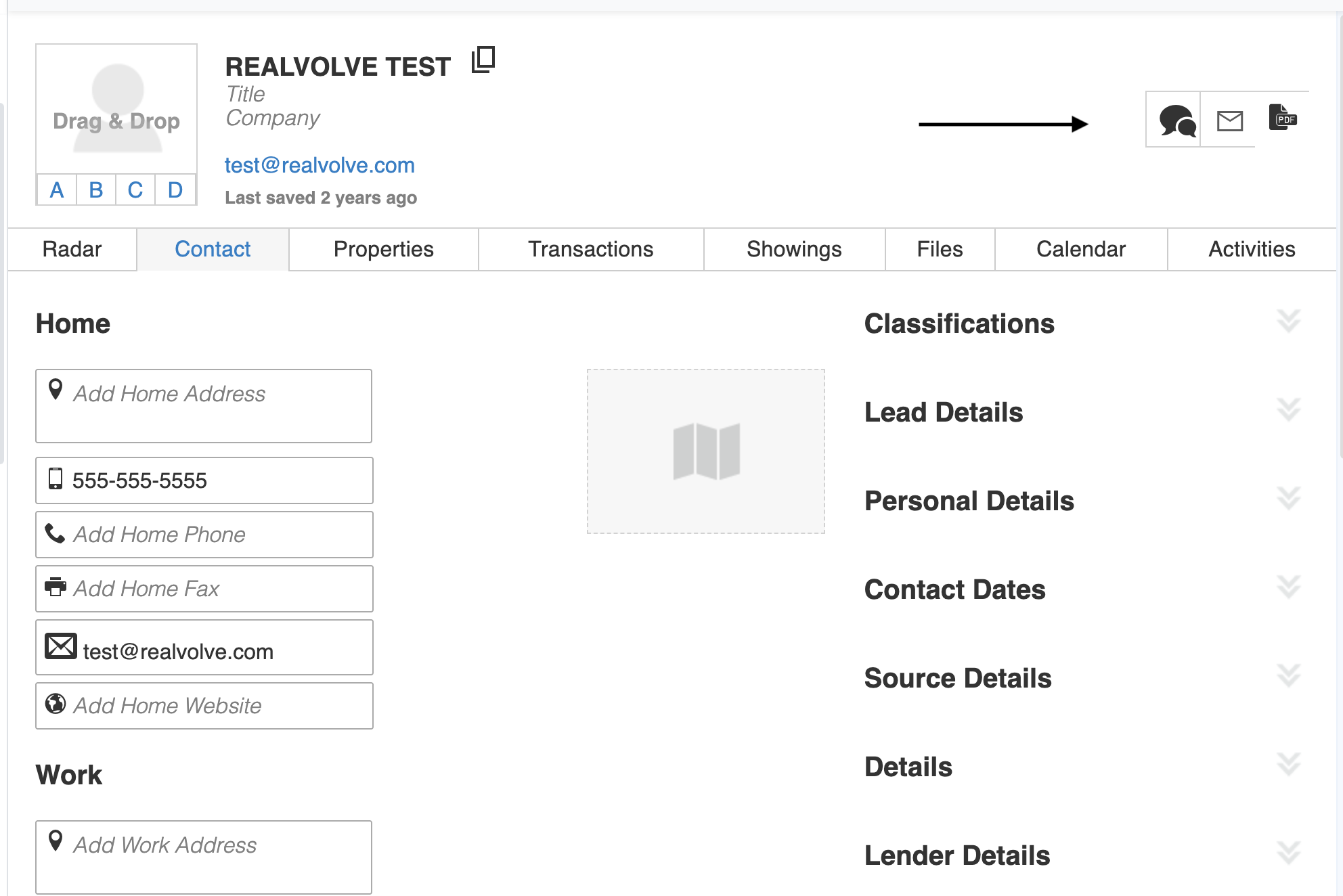Click the globe icon in website field
The width and height of the screenshot is (1343, 896).
click(56, 704)
